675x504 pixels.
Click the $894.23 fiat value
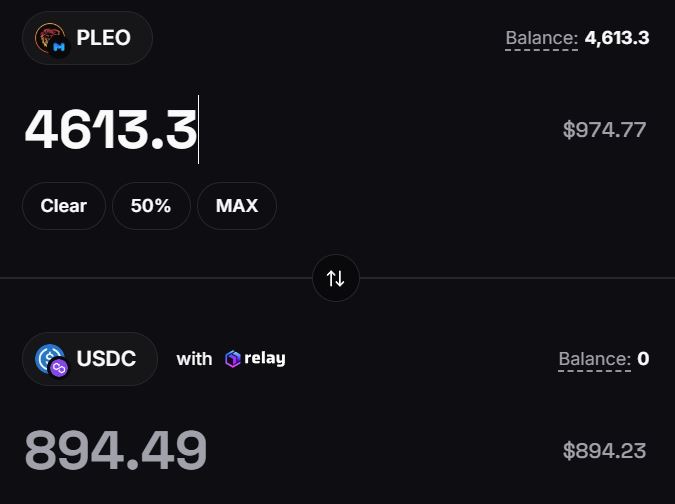tap(604, 451)
